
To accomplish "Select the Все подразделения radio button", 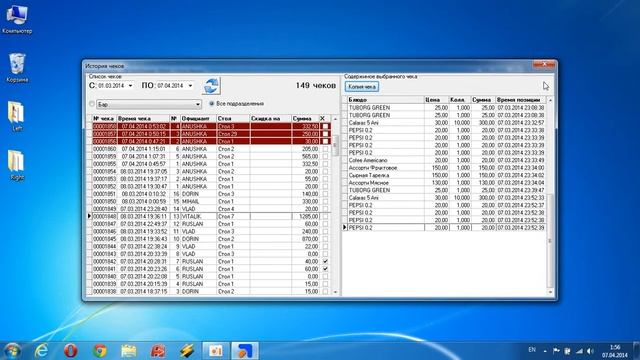I will [x=212, y=104].
